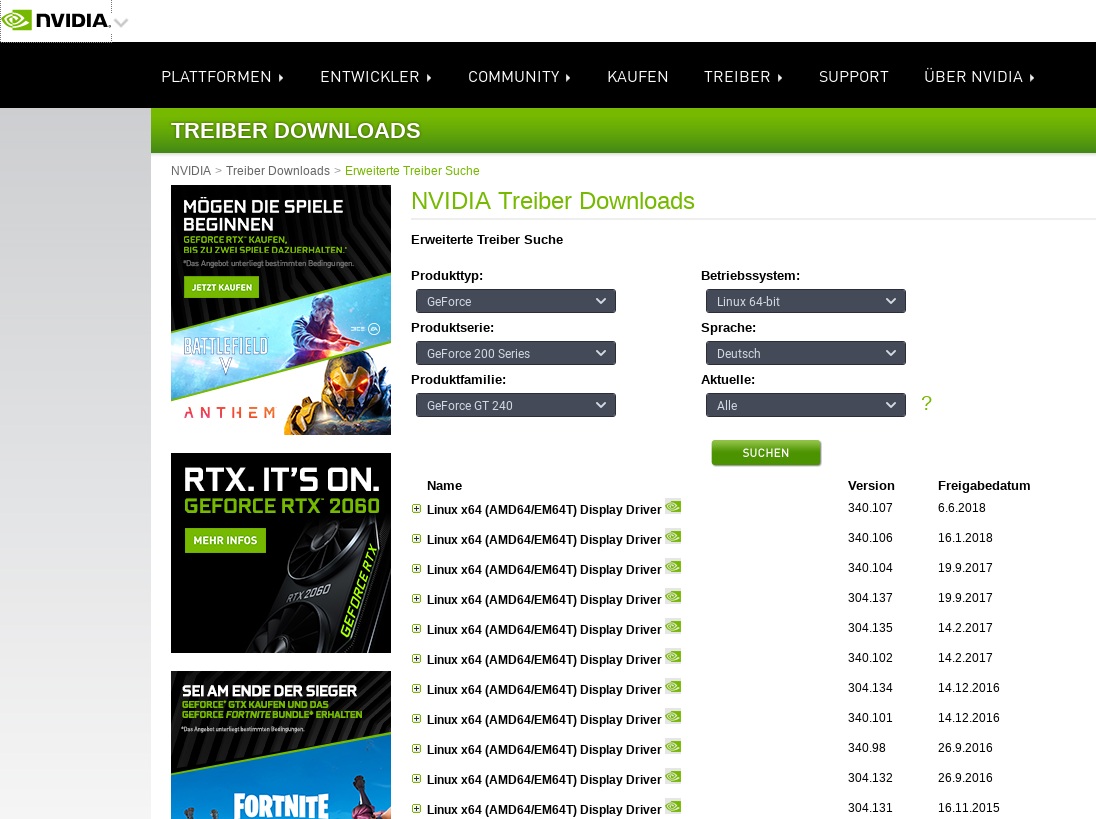Expand driver row version 304.131
Viewport: 1096px width, 819px height.
coord(417,809)
